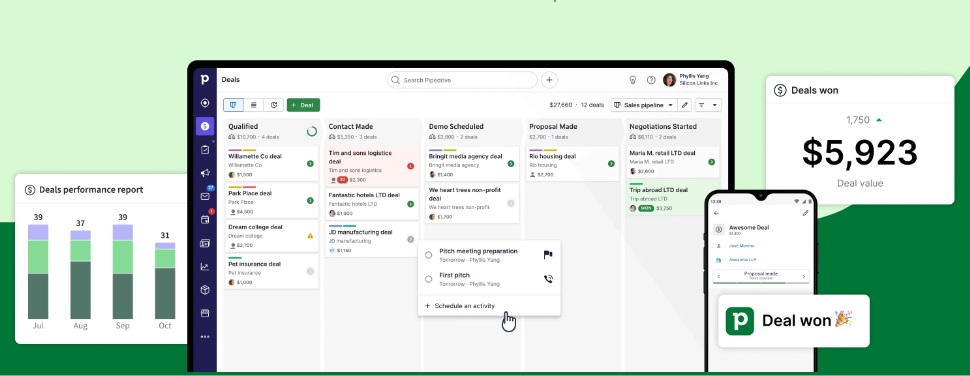
Task: Open the More ellipsis in sidebar
Action: pos(205,336)
